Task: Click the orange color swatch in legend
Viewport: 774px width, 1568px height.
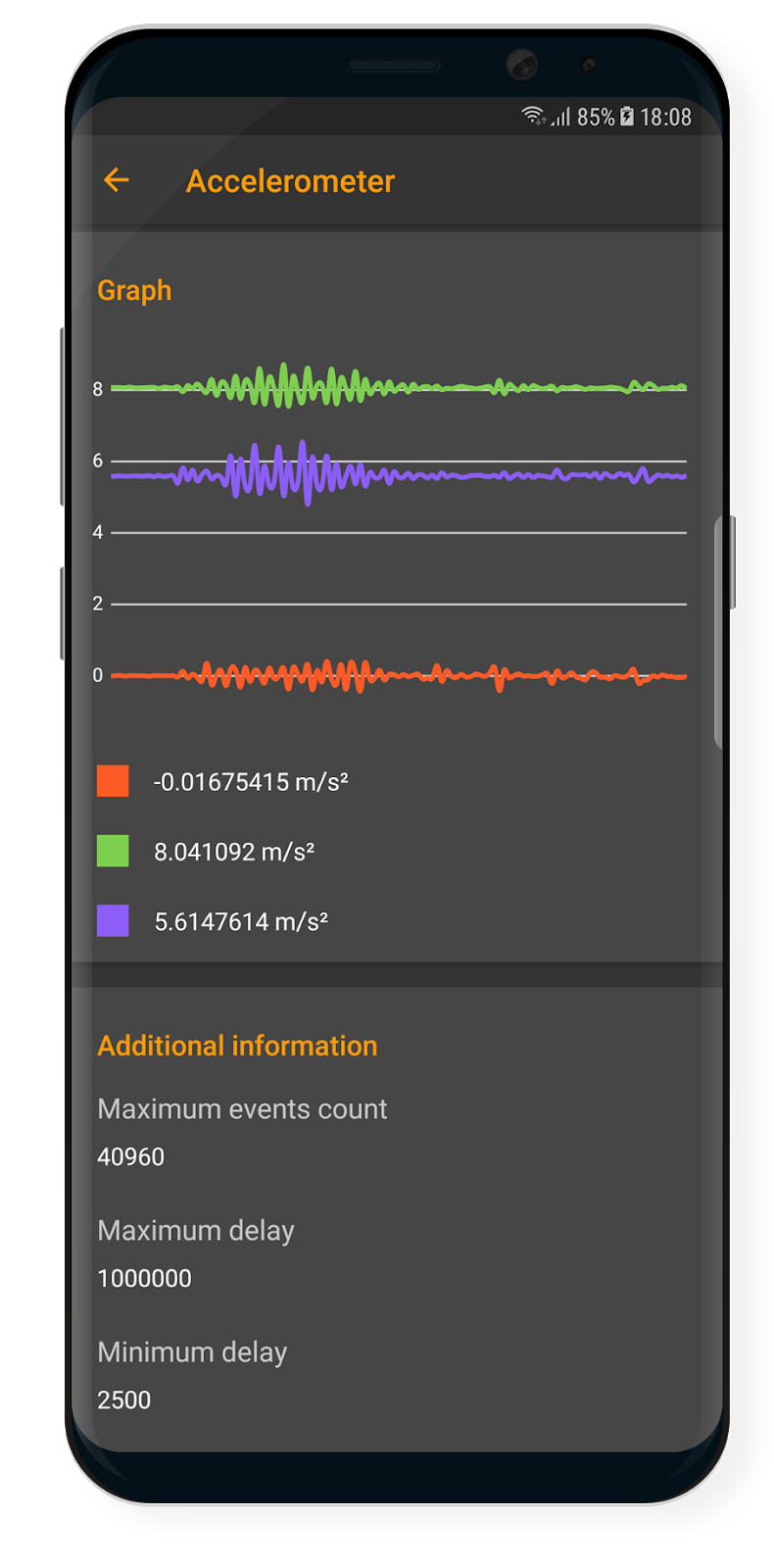Action: point(113,781)
